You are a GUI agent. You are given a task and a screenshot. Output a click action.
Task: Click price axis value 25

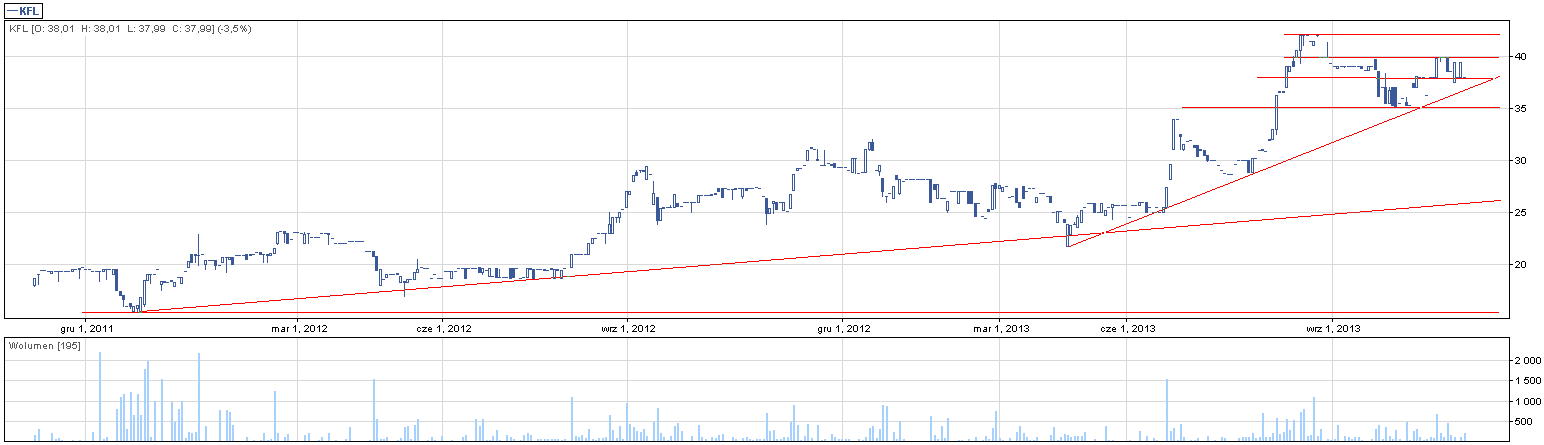1519,213
